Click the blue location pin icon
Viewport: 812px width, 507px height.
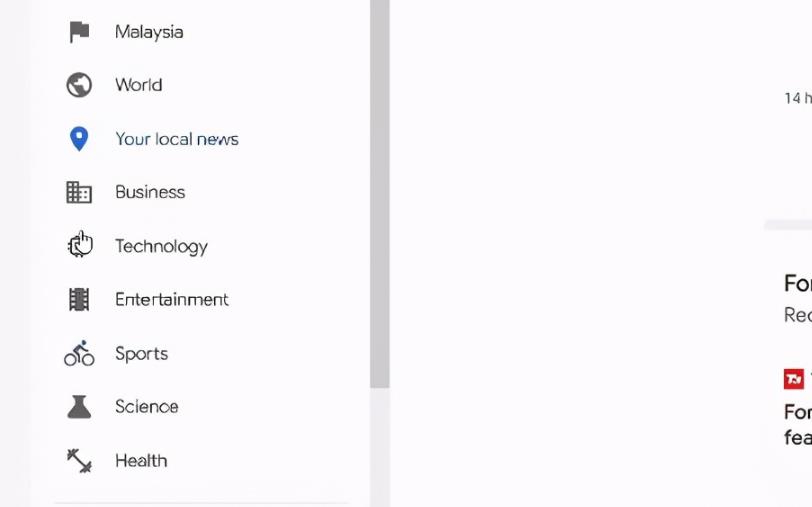(79, 139)
